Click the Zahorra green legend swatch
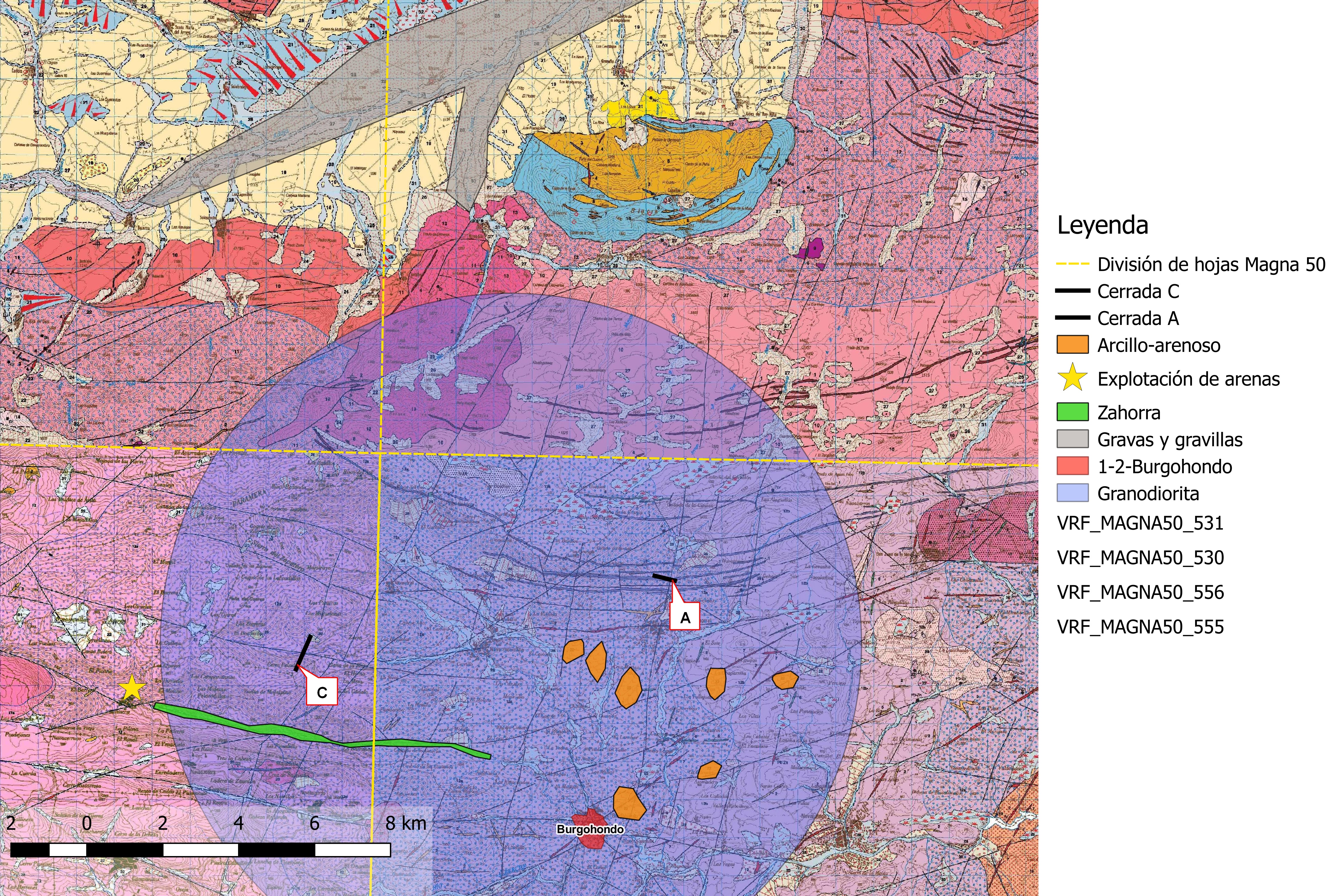Image resolution: width=1335 pixels, height=896 pixels. click(1072, 413)
